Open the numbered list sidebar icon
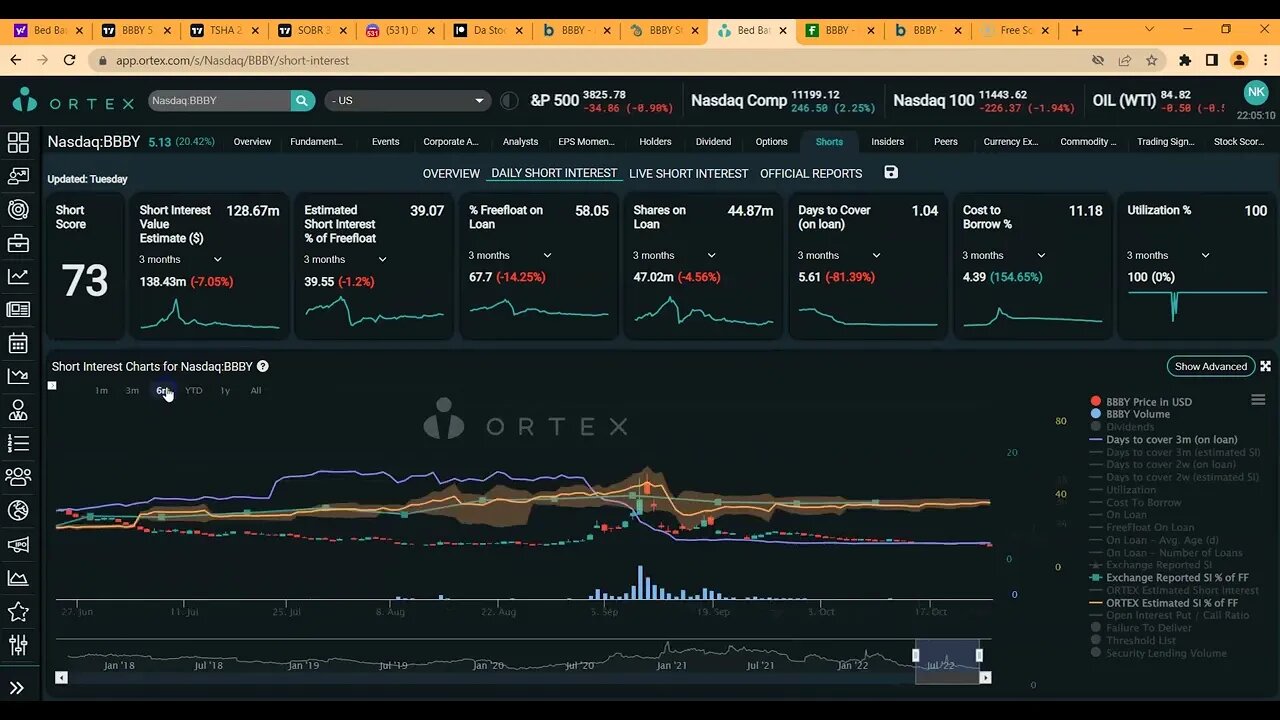The height and width of the screenshot is (720, 1280). tap(18, 443)
